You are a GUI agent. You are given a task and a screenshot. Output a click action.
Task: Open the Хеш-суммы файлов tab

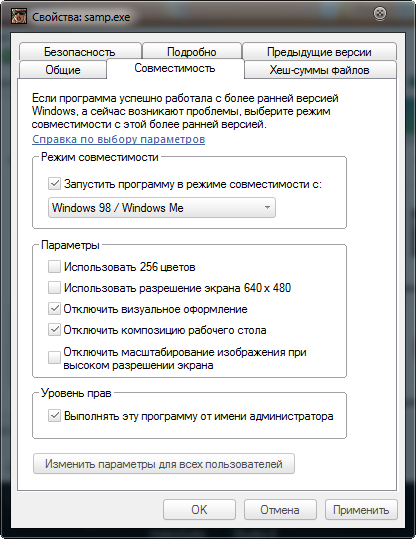click(320, 70)
